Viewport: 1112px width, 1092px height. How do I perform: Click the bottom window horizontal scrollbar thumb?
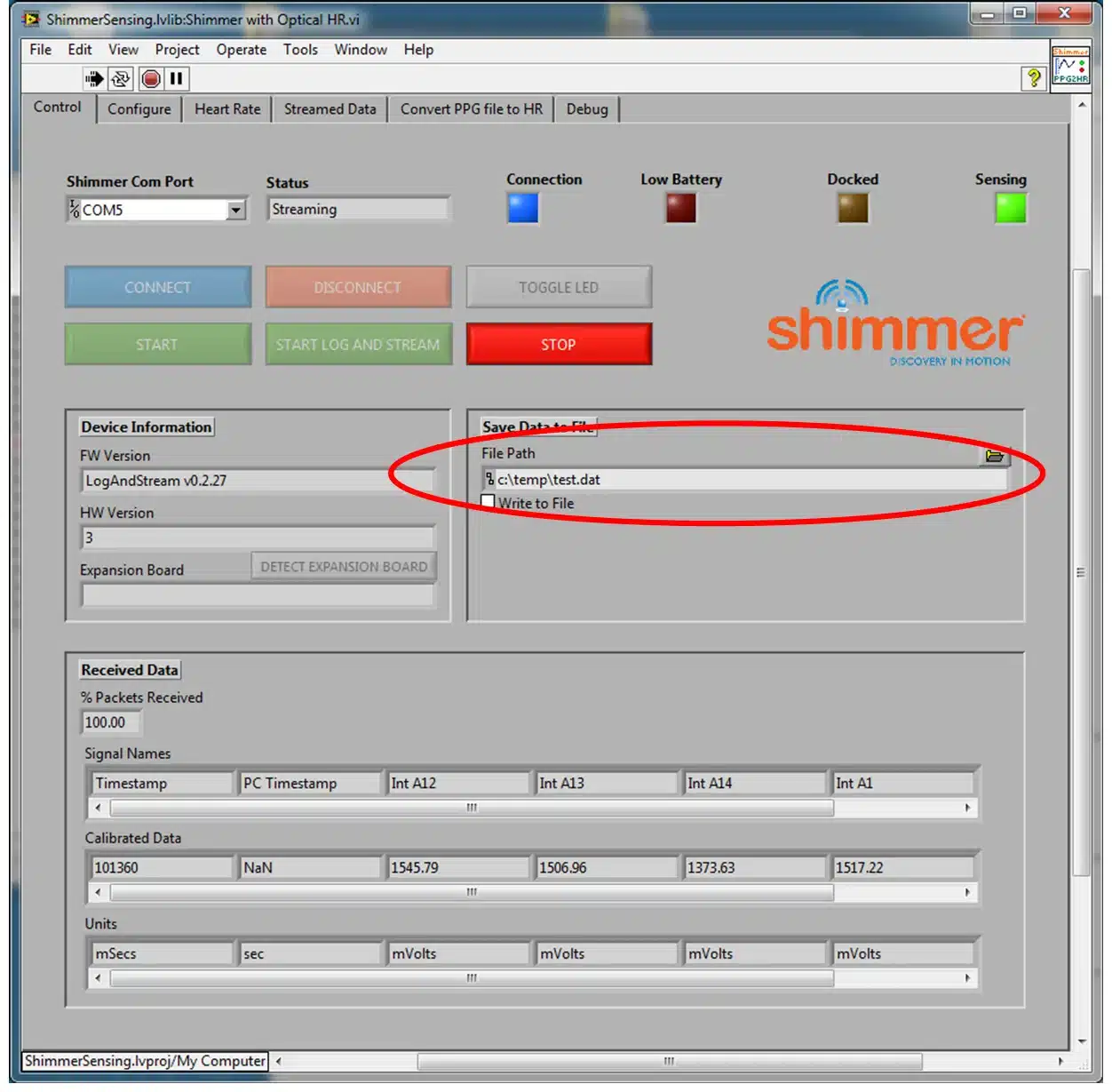(x=670, y=1061)
